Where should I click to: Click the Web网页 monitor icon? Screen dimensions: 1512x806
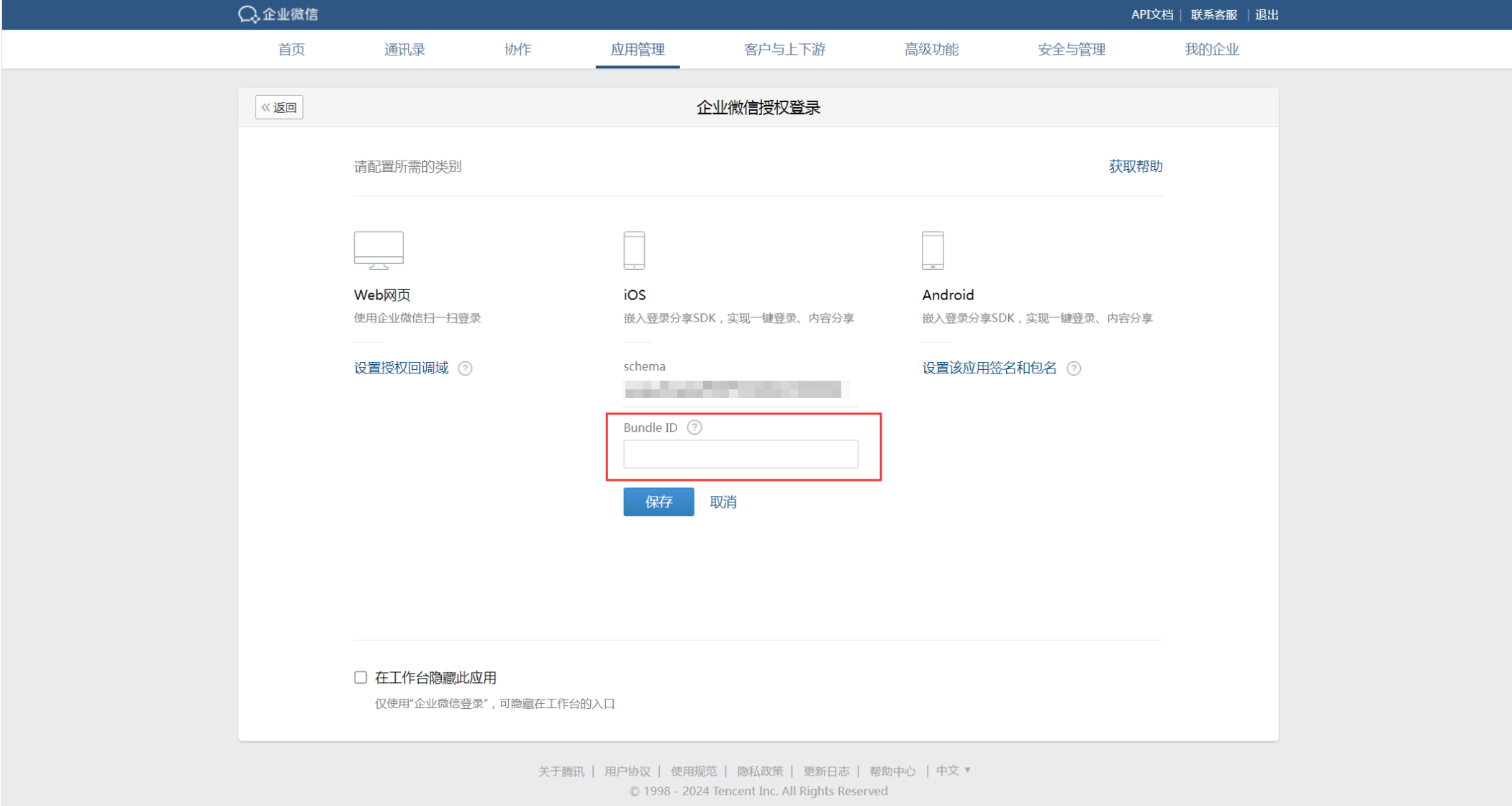(x=379, y=250)
